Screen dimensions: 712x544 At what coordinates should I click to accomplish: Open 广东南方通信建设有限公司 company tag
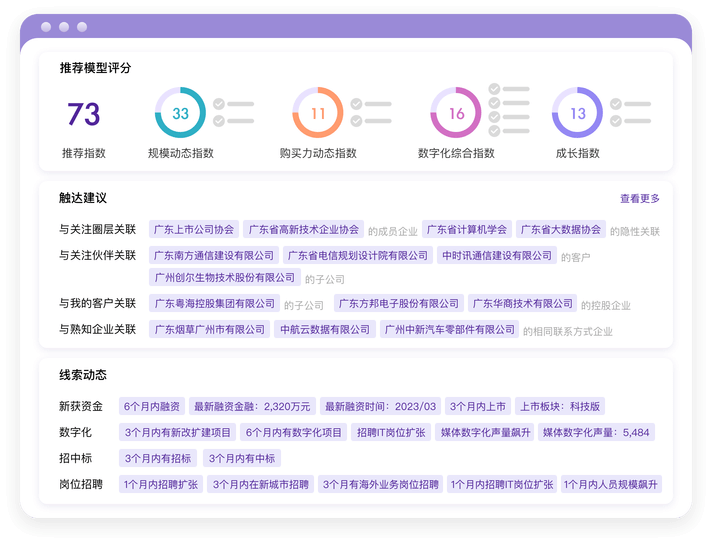(x=214, y=255)
